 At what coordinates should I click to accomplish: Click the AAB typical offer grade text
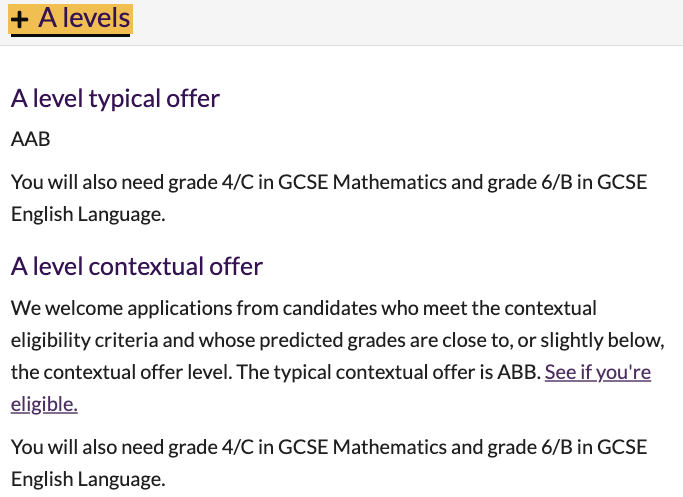(x=30, y=139)
